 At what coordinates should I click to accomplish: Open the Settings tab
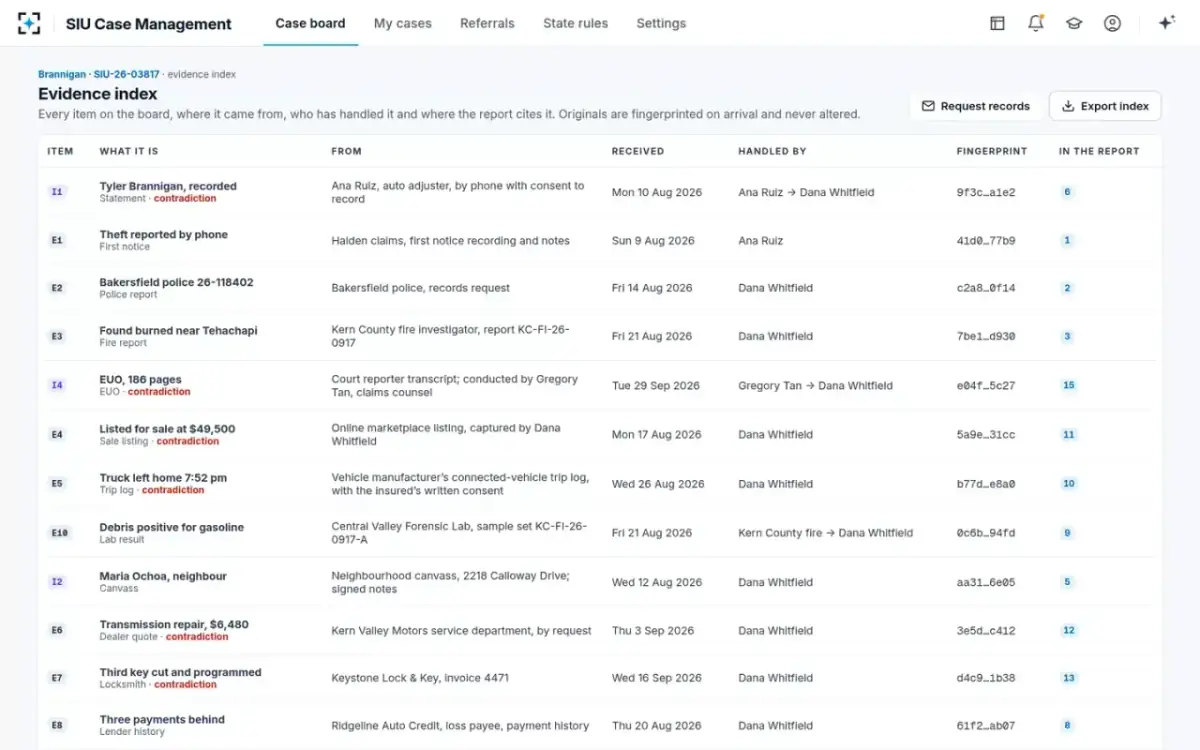(661, 23)
